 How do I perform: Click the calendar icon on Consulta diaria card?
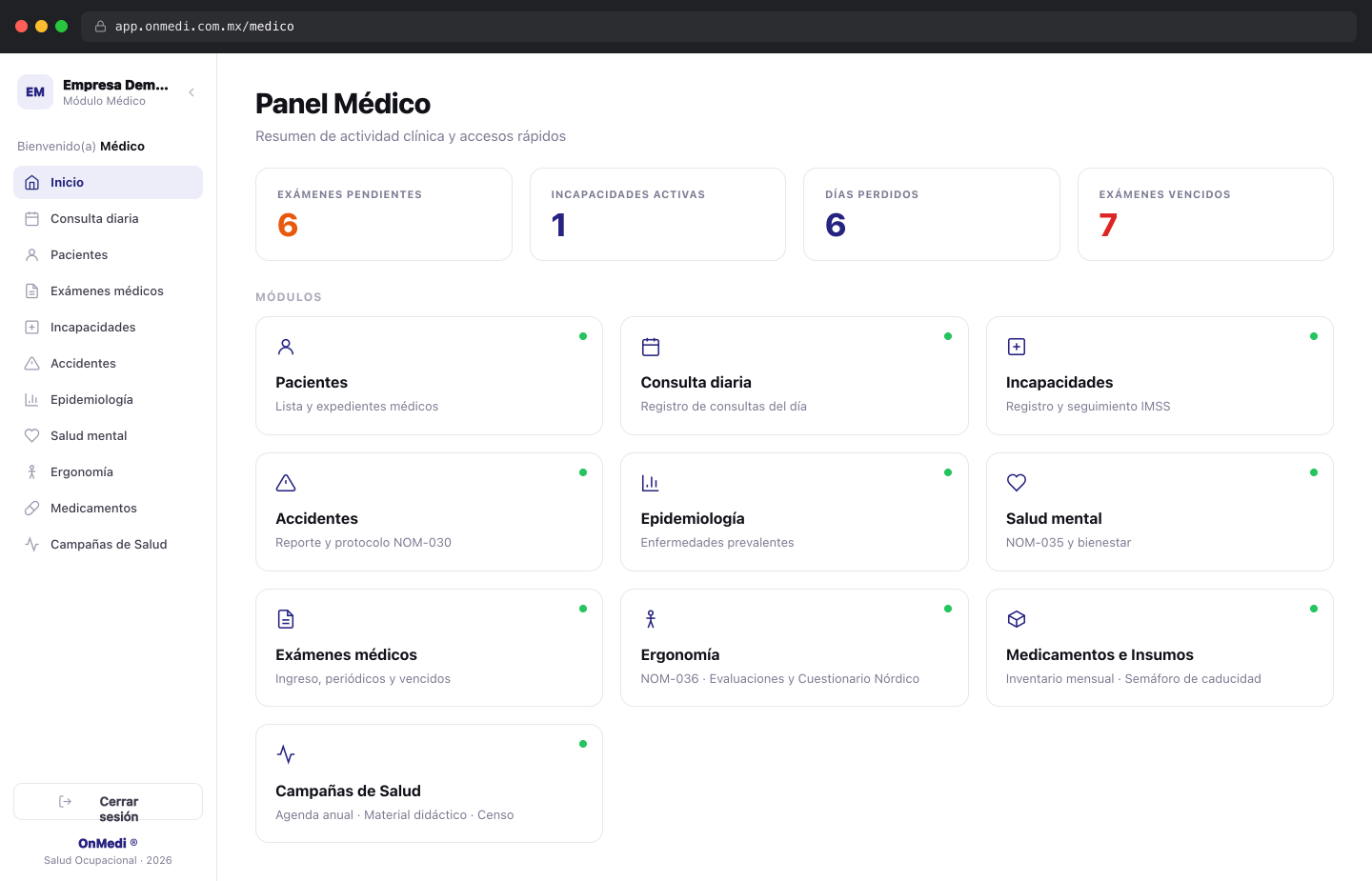tap(651, 347)
